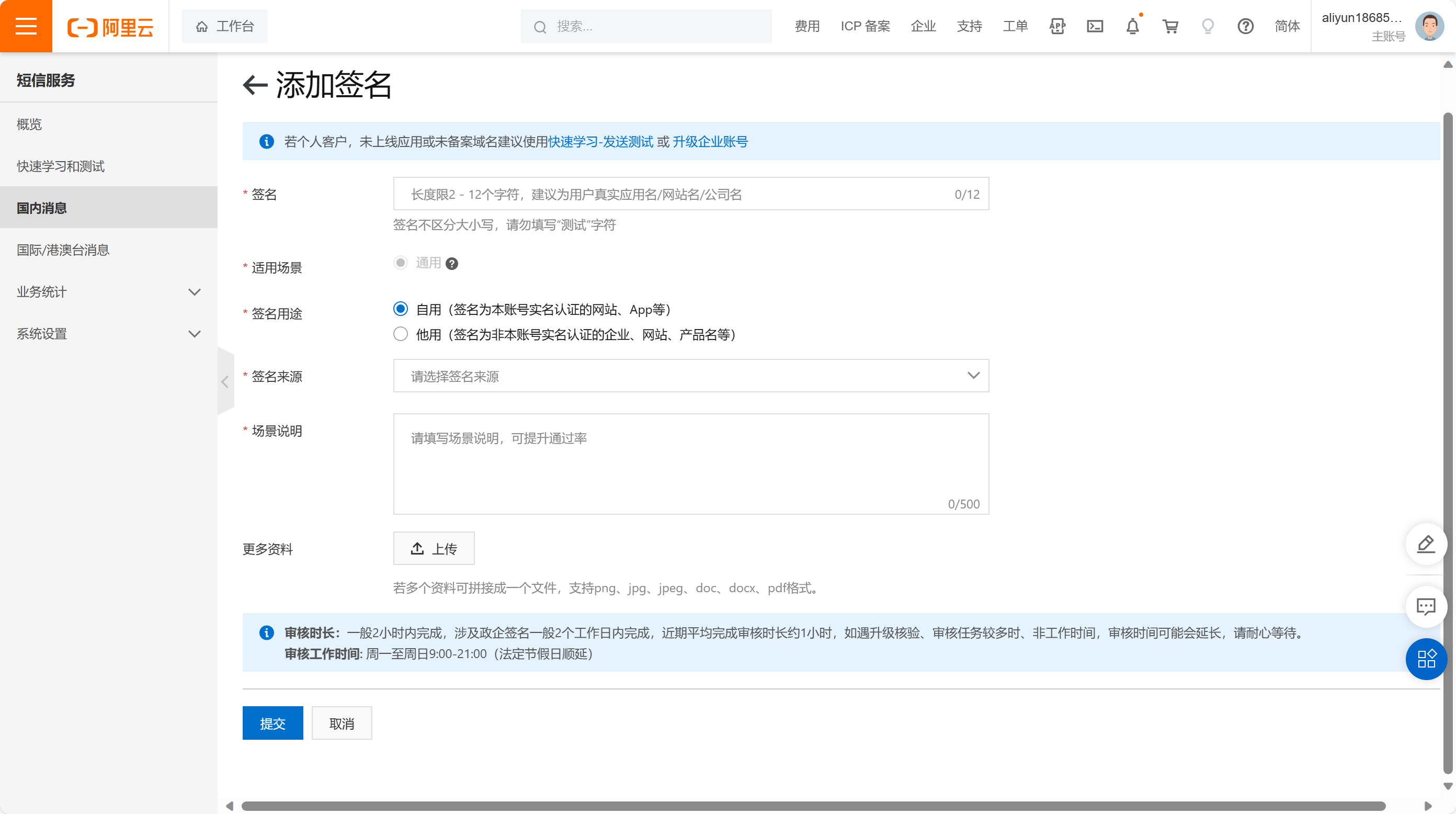Image resolution: width=1456 pixels, height=814 pixels.
Task: Follow the 升级企业账号 link
Action: 710,141
